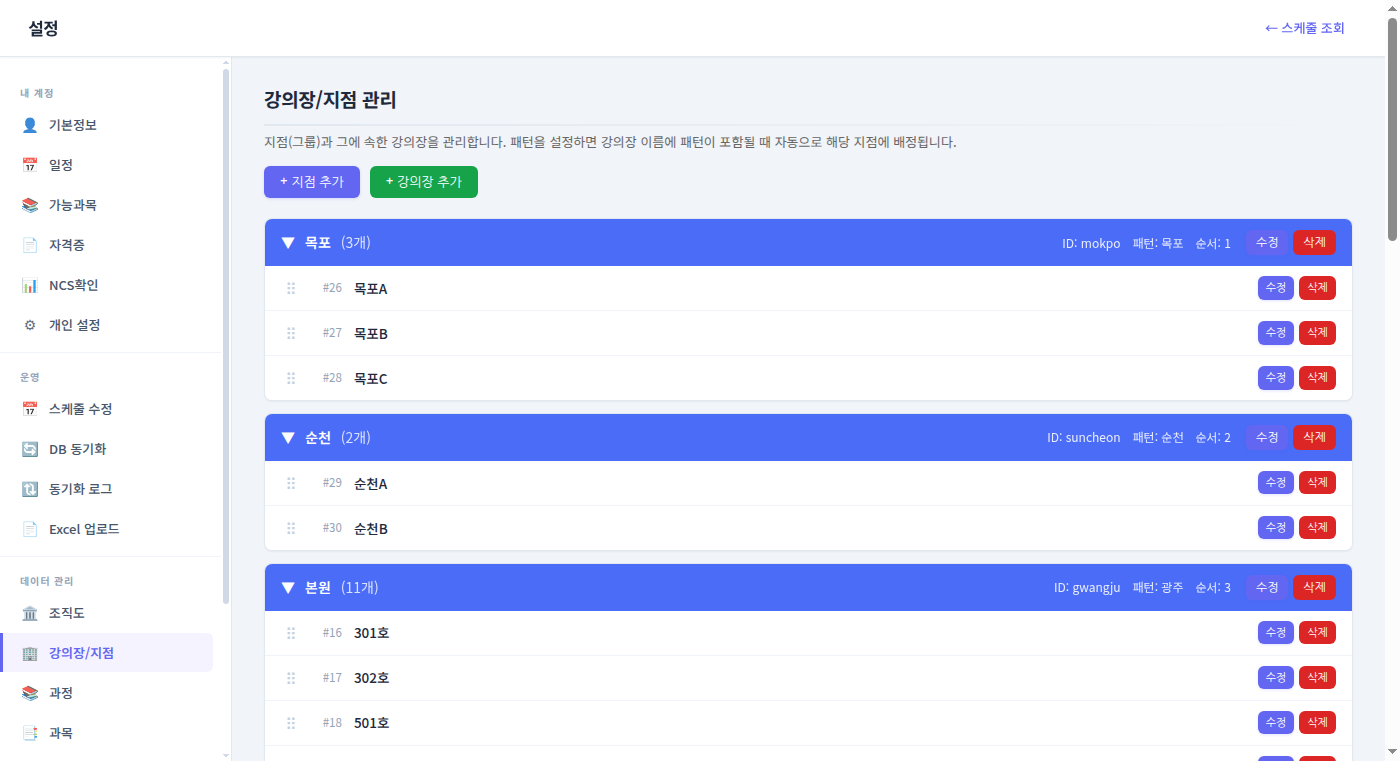
Task: Click the DB 동기화 sync icon
Action: coord(31,448)
